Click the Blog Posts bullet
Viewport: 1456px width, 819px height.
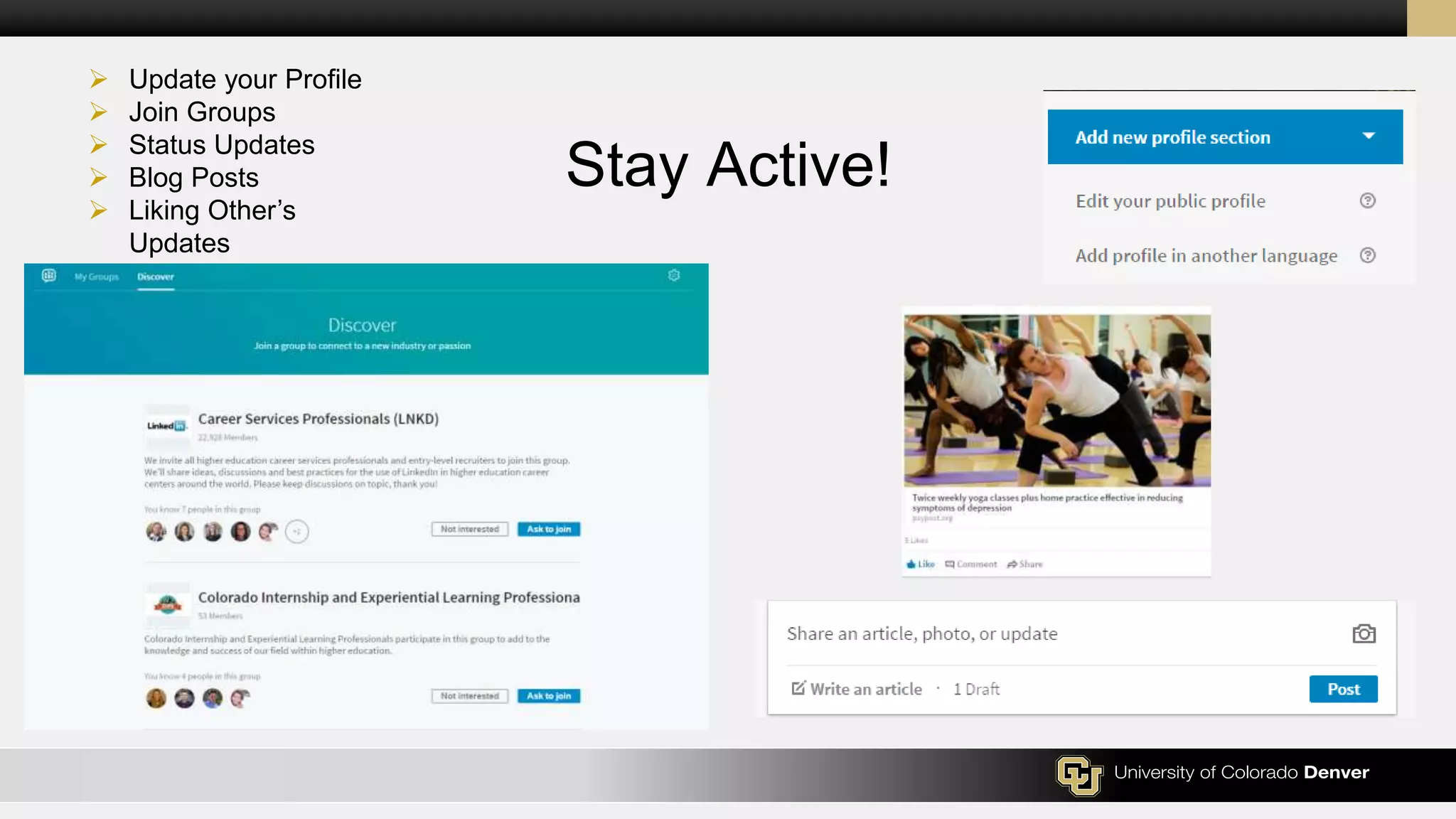(193, 177)
